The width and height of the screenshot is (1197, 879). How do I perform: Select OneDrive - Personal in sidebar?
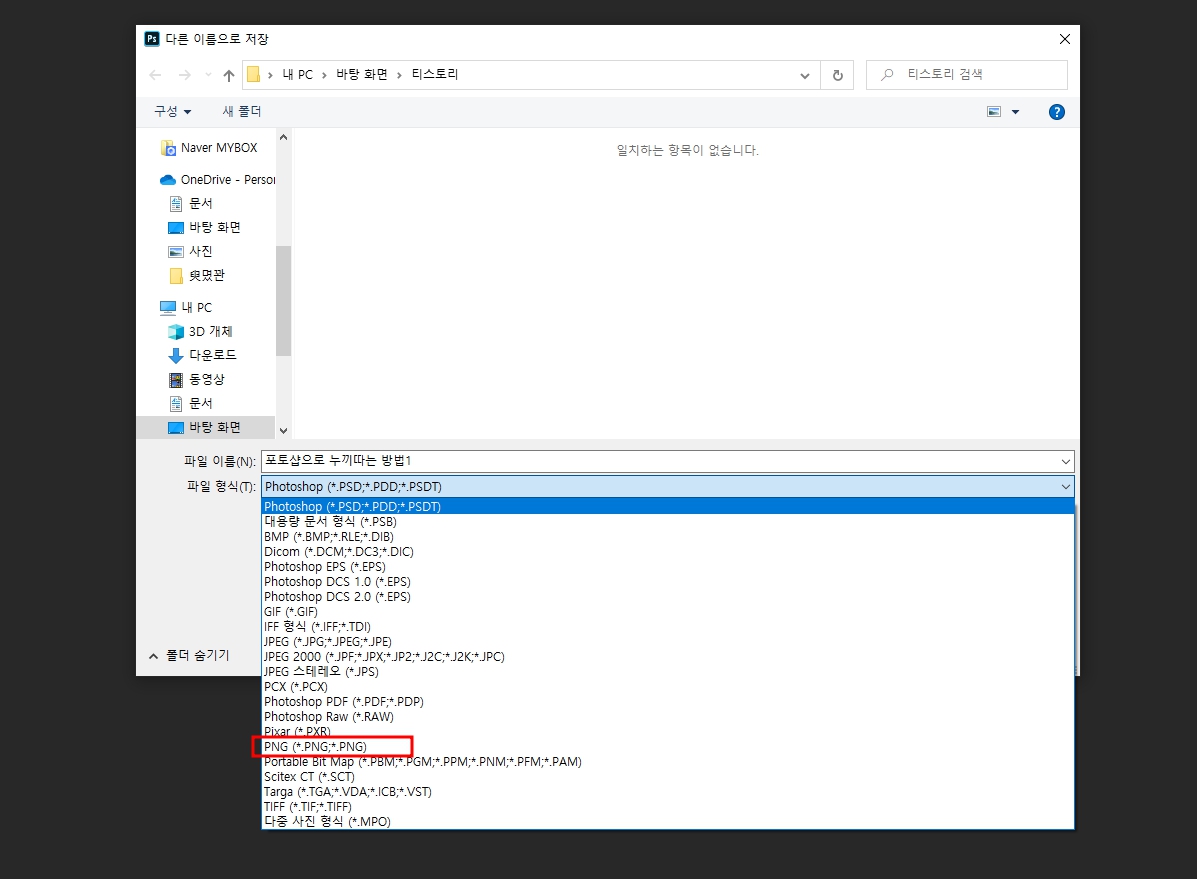click(x=218, y=179)
